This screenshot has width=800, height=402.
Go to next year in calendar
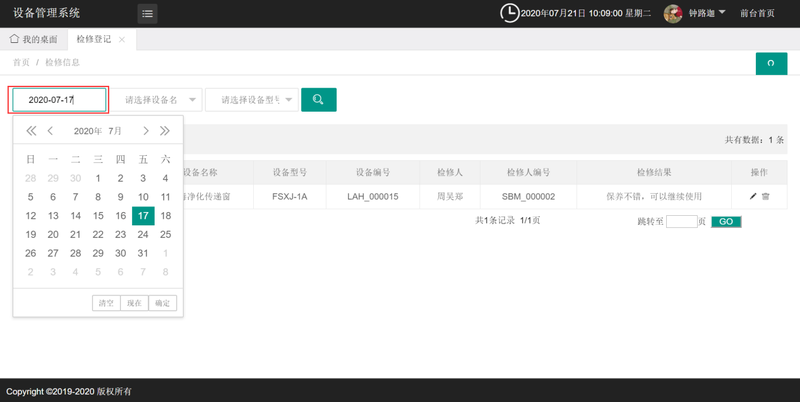[x=164, y=131]
